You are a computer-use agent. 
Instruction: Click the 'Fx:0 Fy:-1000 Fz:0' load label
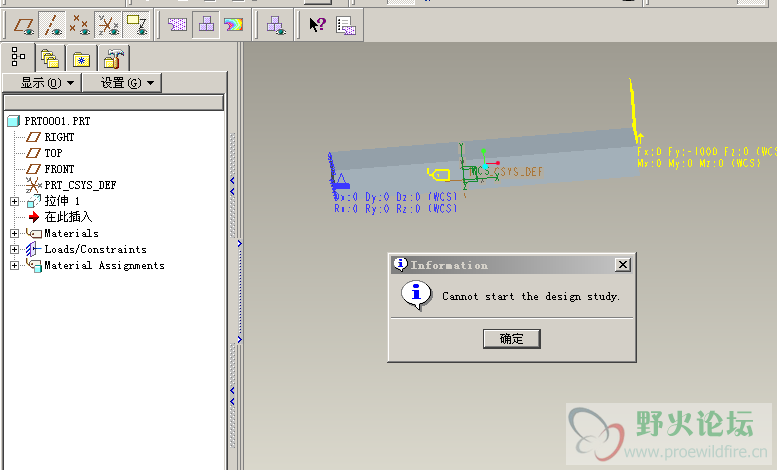(707, 152)
